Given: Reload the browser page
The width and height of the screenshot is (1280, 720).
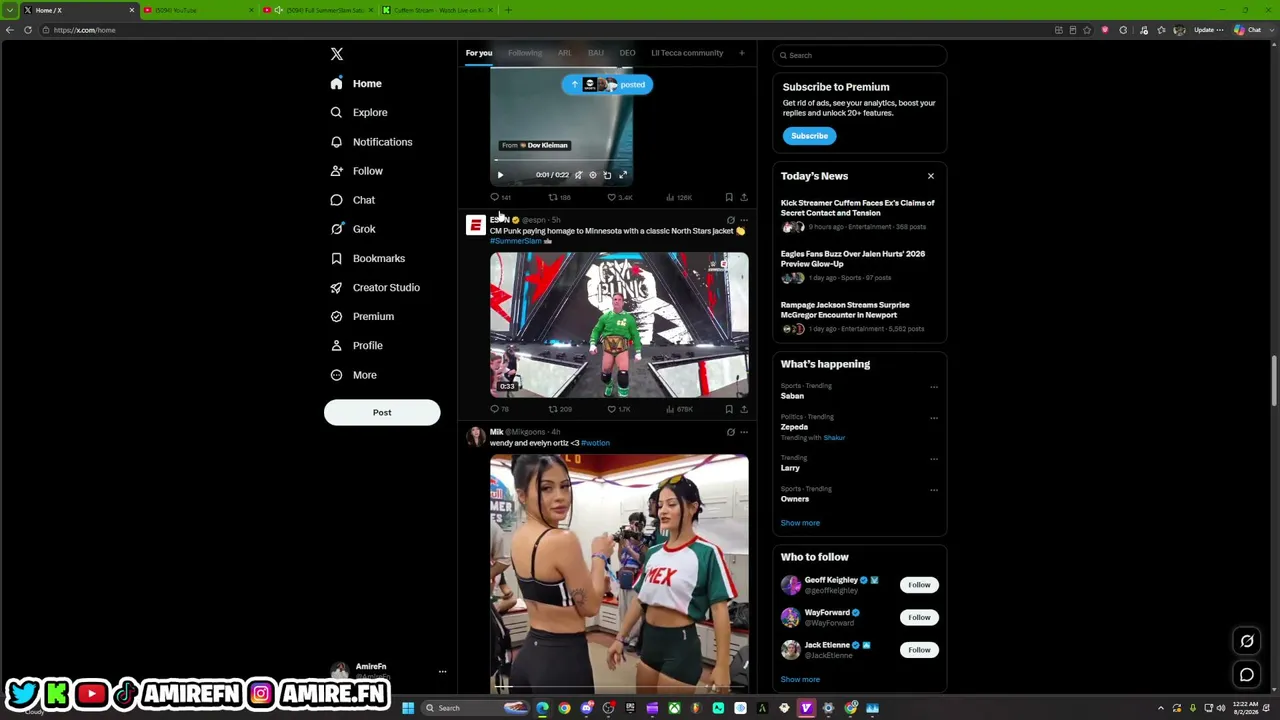Looking at the screenshot, I should coord(28,30).
